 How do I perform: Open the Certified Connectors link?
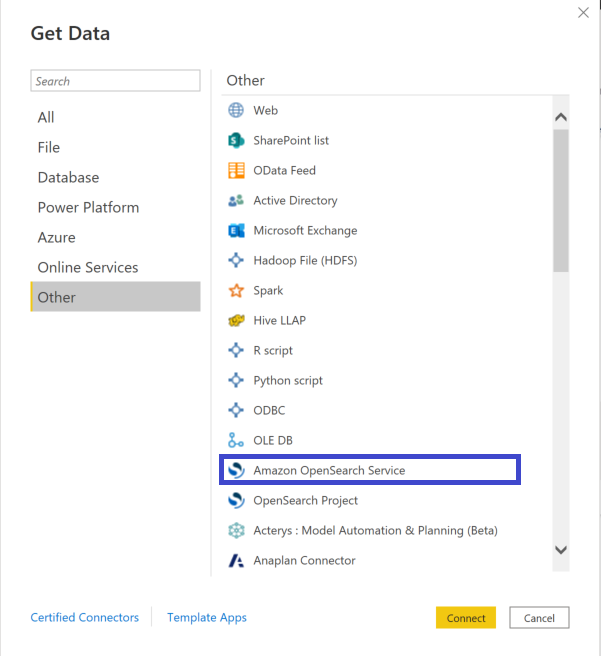click(x=84, y=618)
